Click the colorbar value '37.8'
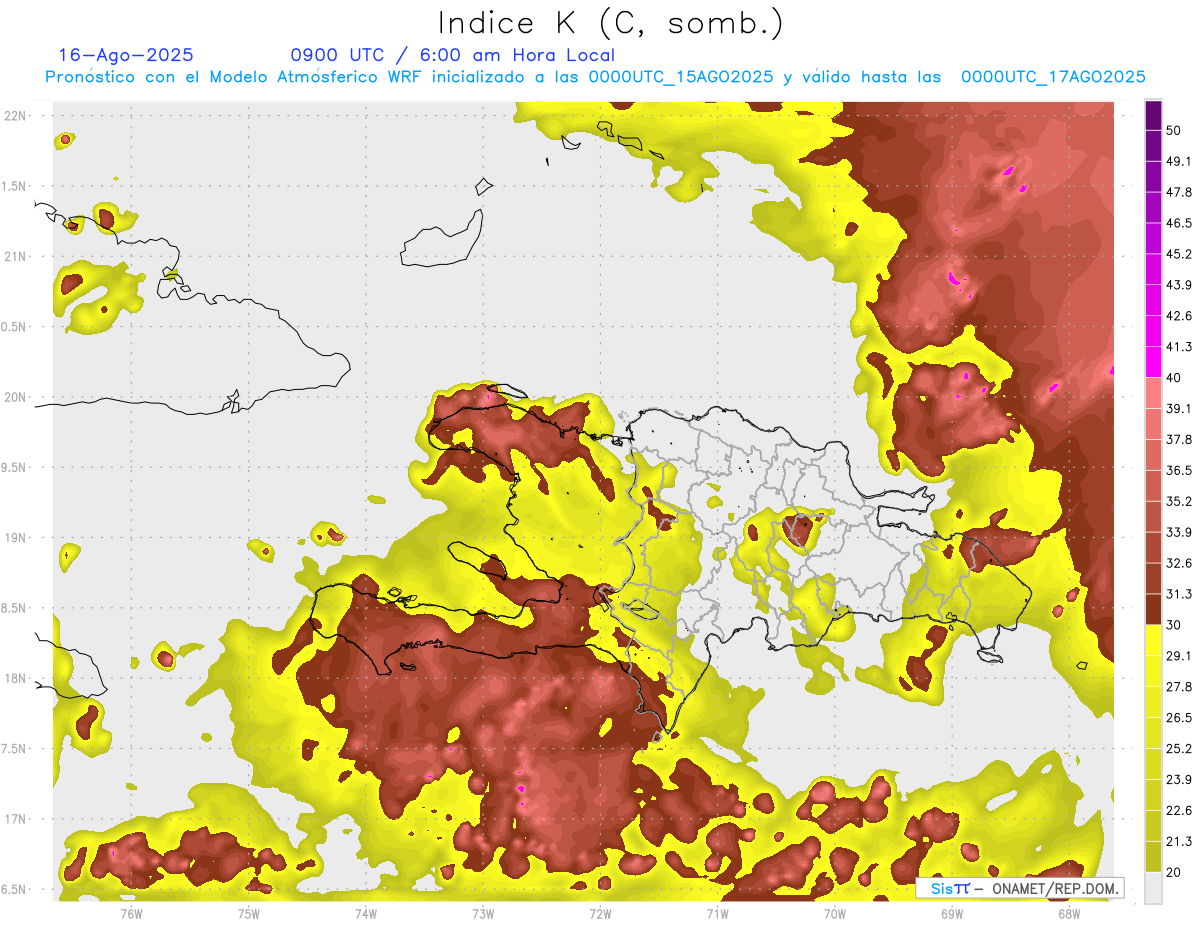1200x927 pixels. [x=1178, y=440]
